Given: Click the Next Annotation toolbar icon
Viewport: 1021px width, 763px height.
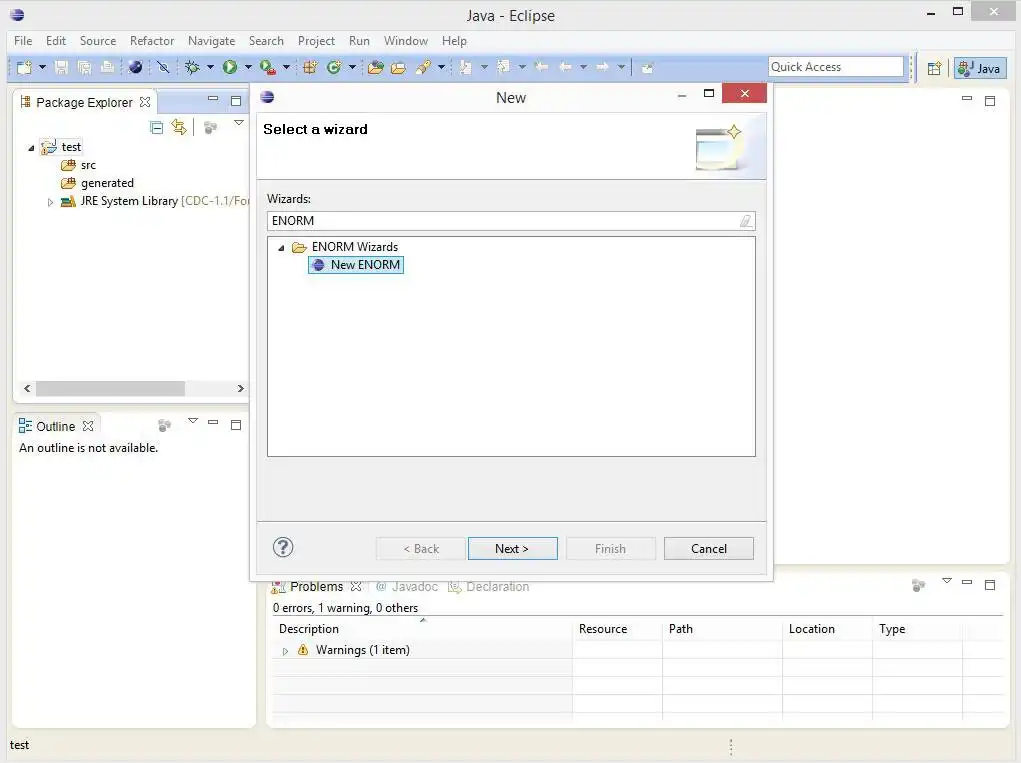Looking at the screenshot, I should 466,67.
